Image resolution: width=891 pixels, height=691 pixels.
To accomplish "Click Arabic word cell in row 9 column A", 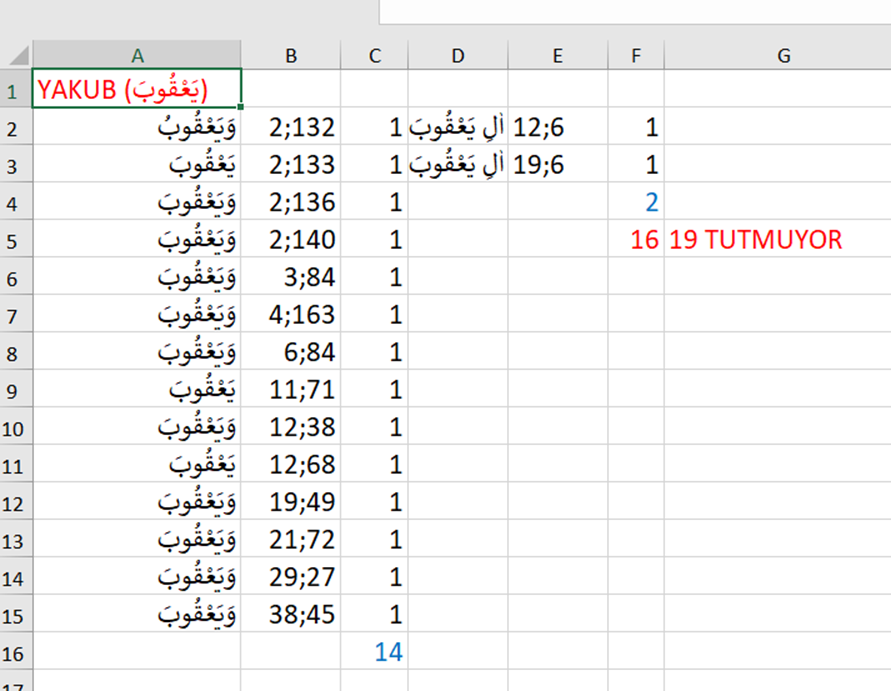I will pos(137,389).
